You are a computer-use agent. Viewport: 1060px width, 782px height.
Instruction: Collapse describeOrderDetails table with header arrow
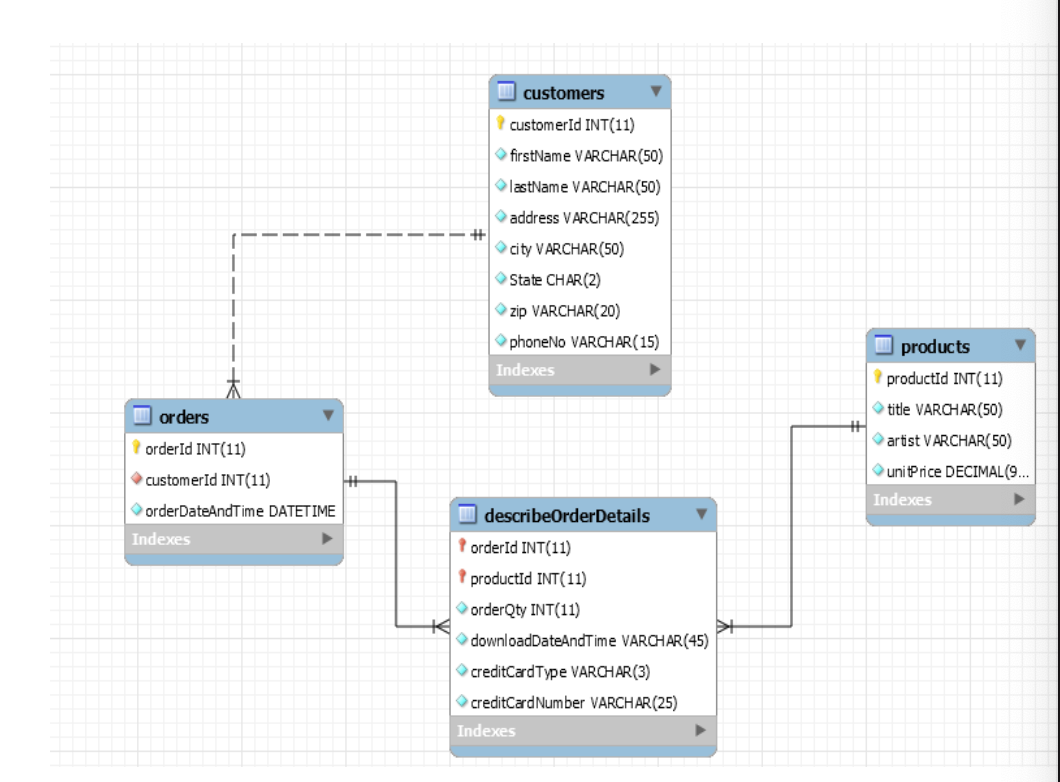coord(702,514)
